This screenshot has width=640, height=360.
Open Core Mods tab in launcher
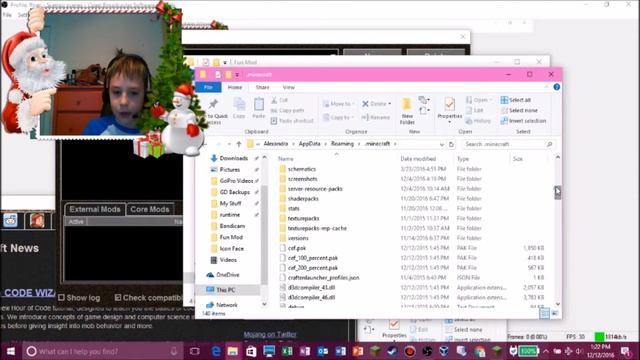[x=149, y=209]
